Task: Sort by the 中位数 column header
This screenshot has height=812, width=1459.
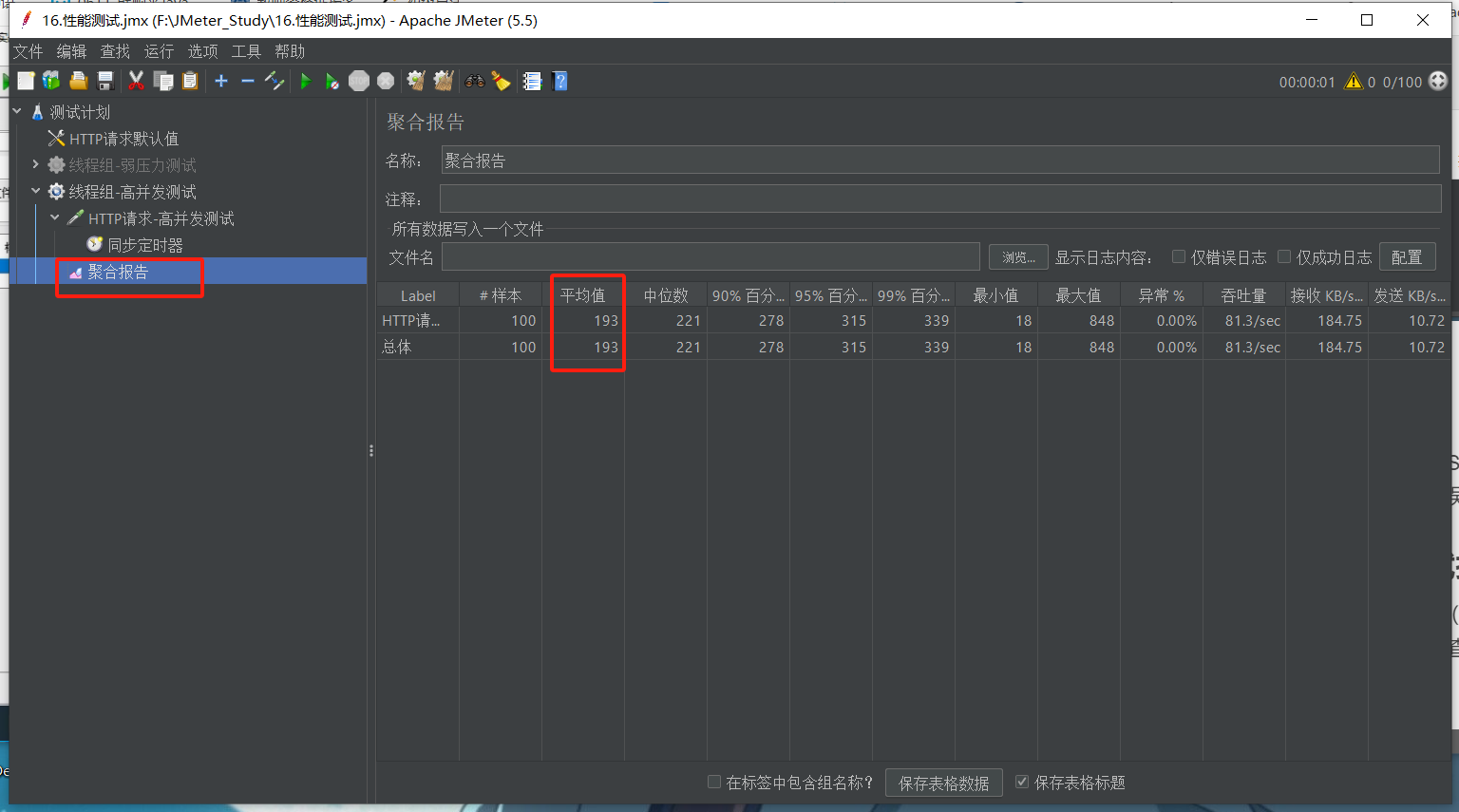Action: pyautogui.click(x=666, y=295)
